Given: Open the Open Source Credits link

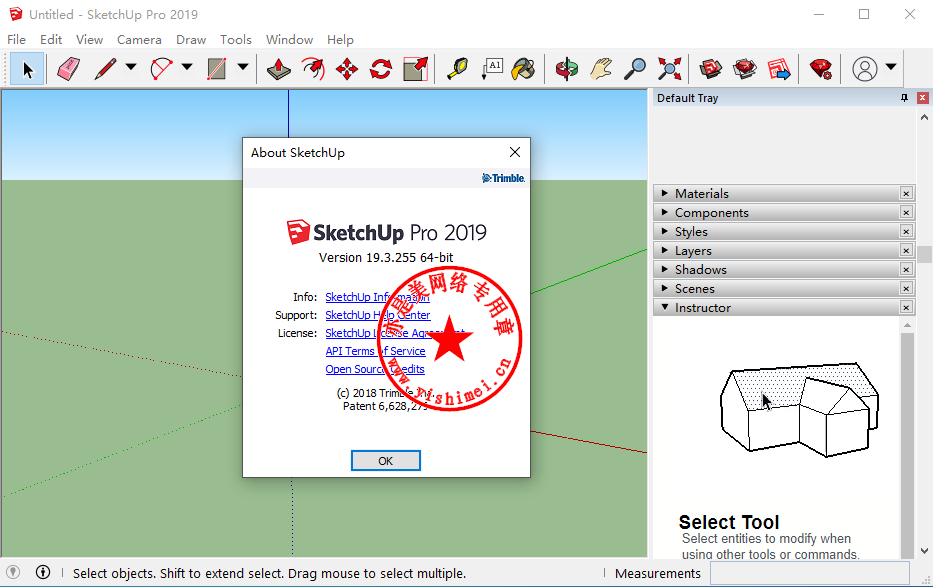Looking at the screenshot, I should [x=375, y=369].
